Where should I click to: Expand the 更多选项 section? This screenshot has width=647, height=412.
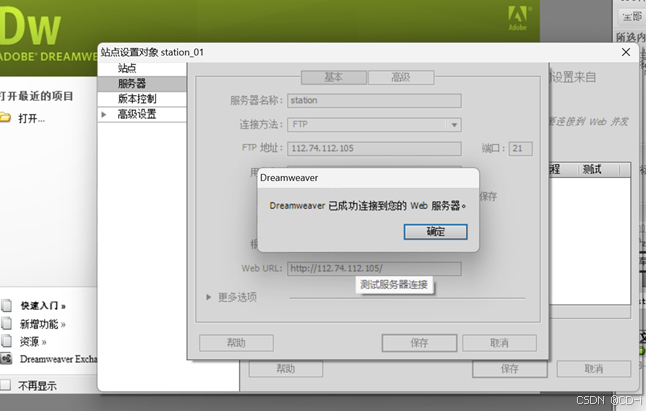pos(209,297)
